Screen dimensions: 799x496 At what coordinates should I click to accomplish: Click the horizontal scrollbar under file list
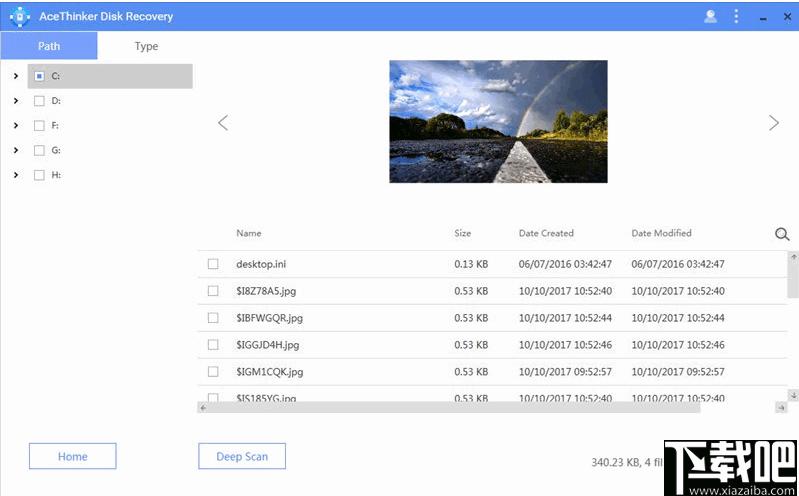[x=450, y=407]
